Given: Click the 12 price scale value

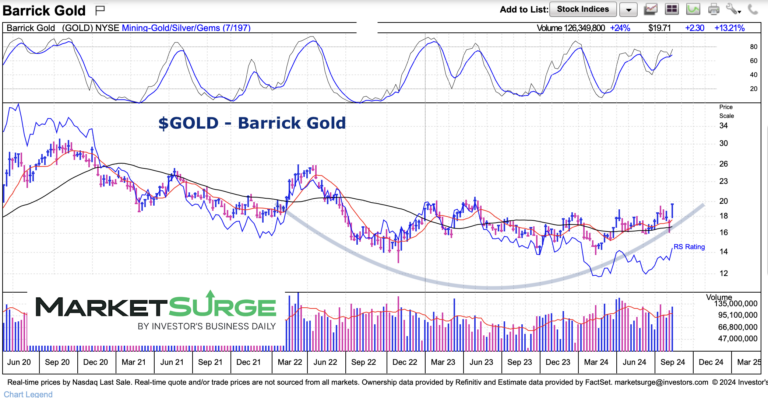Looking at the screenshot, I should pyautogui.click(x=723, y=273).
